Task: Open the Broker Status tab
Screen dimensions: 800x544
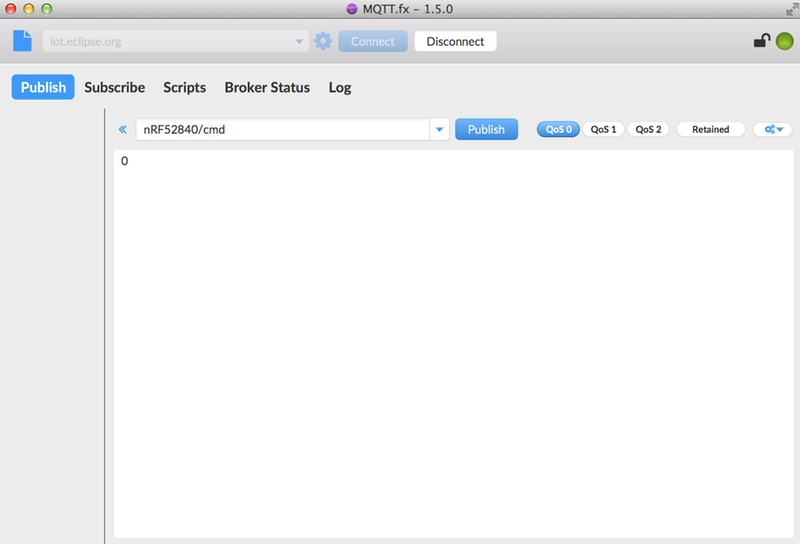Action: tap(267, 87)
